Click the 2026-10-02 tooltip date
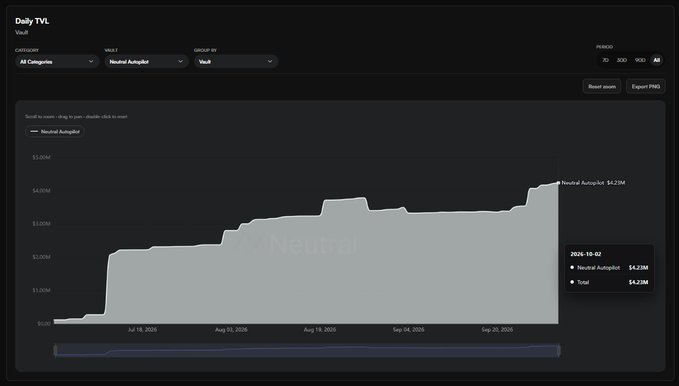 585,254
